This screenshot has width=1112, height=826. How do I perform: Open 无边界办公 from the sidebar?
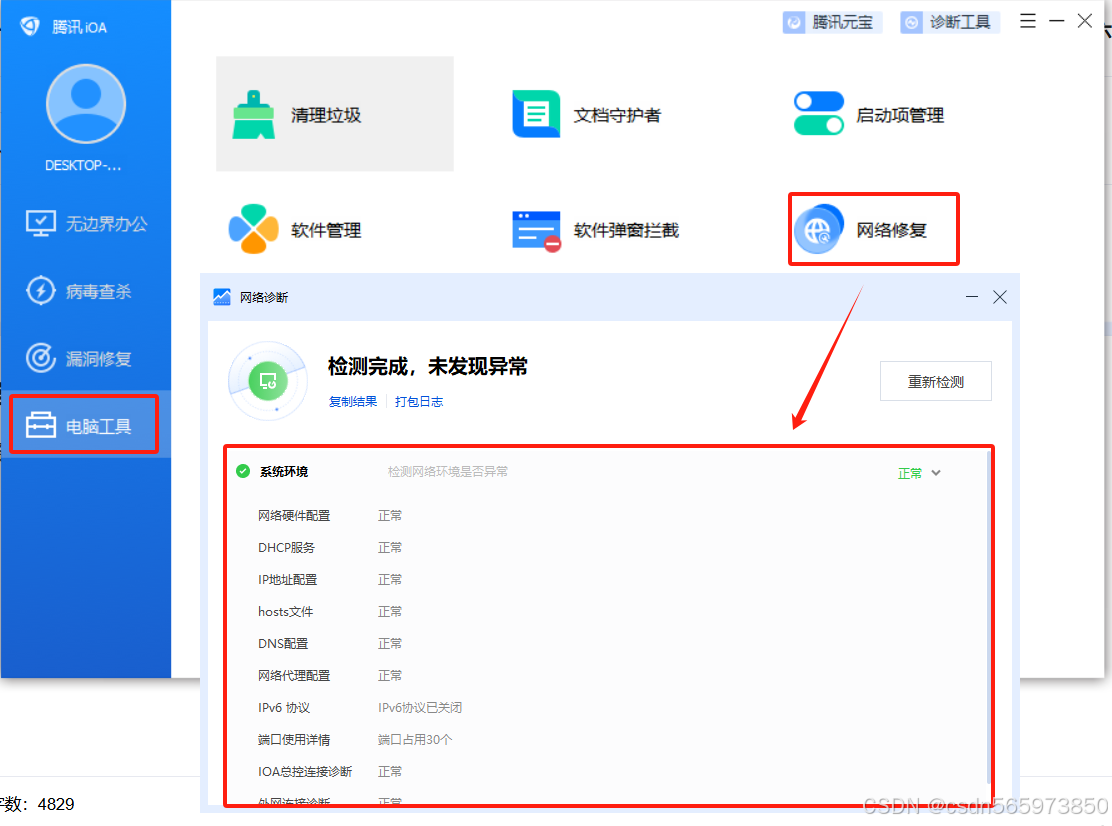[86, 223]
